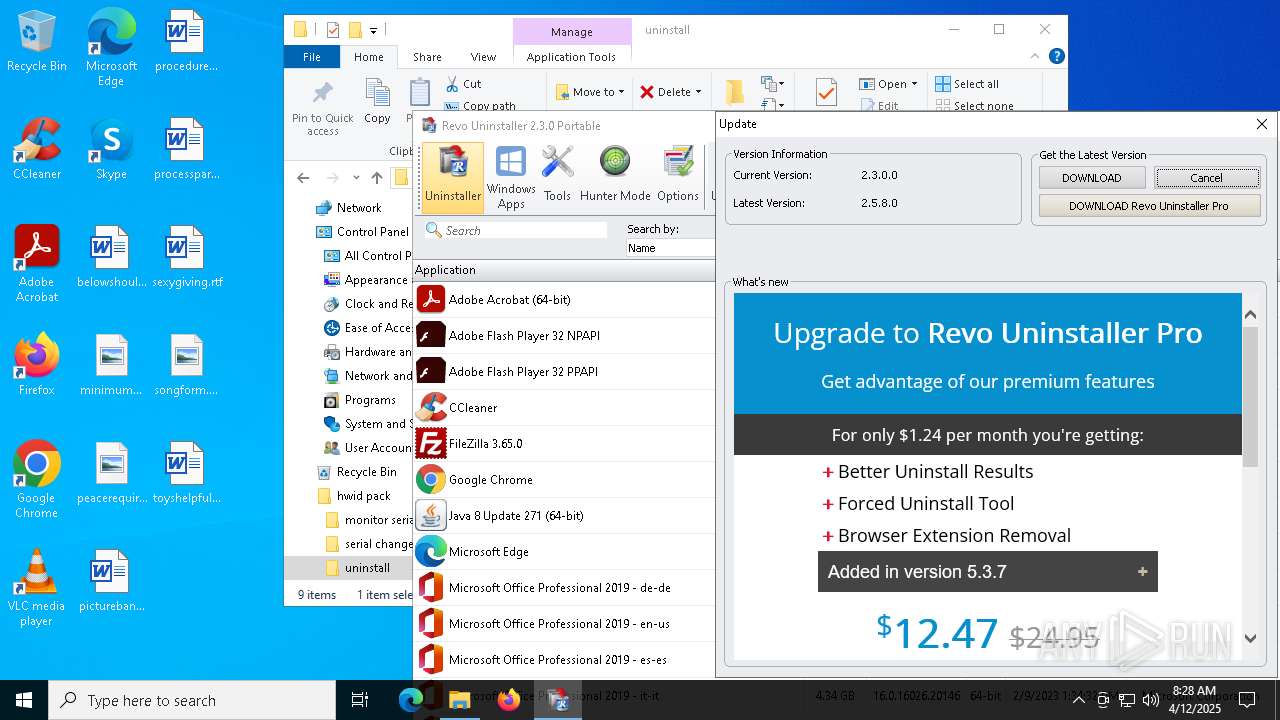Select the Adobe Acrobat (64-bit) app icon
The width and height of the screenshot is (1280, 720).
tap(431, 299)
